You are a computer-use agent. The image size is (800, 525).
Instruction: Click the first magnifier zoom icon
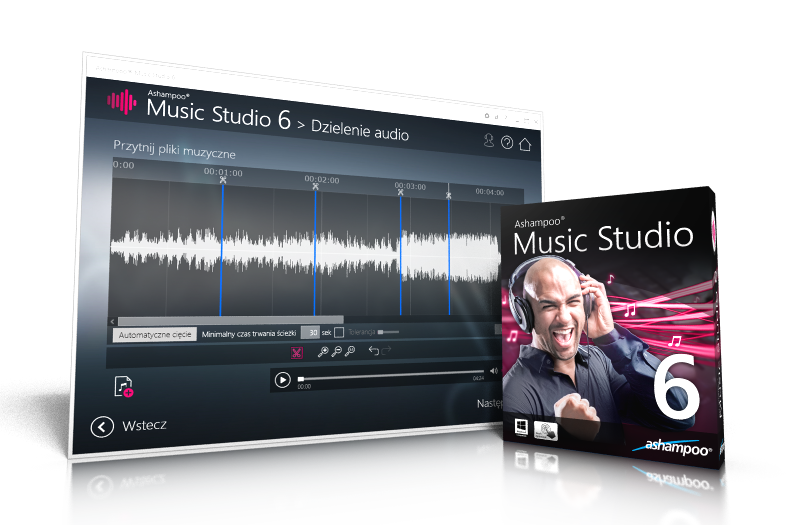[323, 352]
